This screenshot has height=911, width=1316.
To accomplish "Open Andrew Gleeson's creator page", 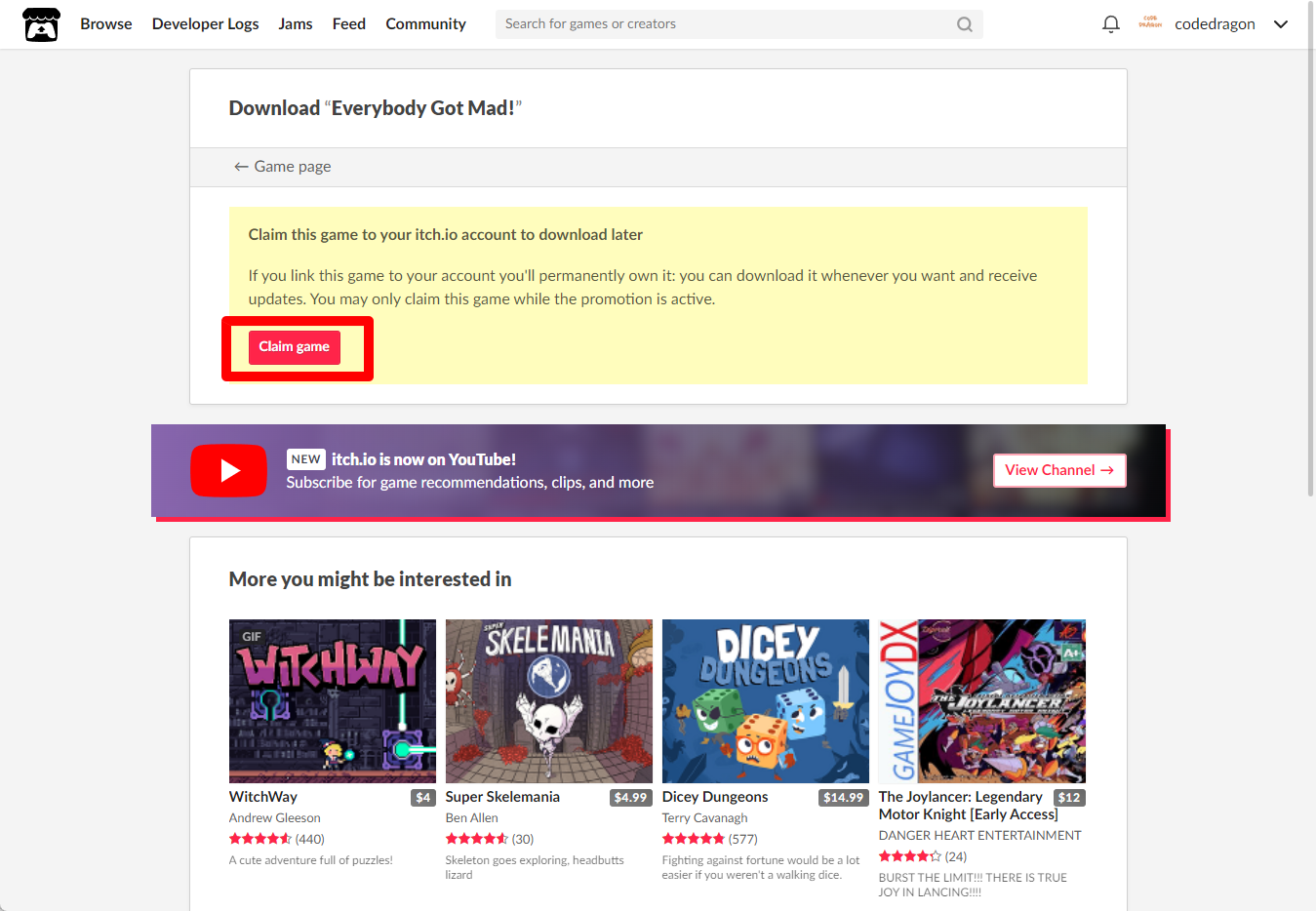I will [x=275, y=818].
